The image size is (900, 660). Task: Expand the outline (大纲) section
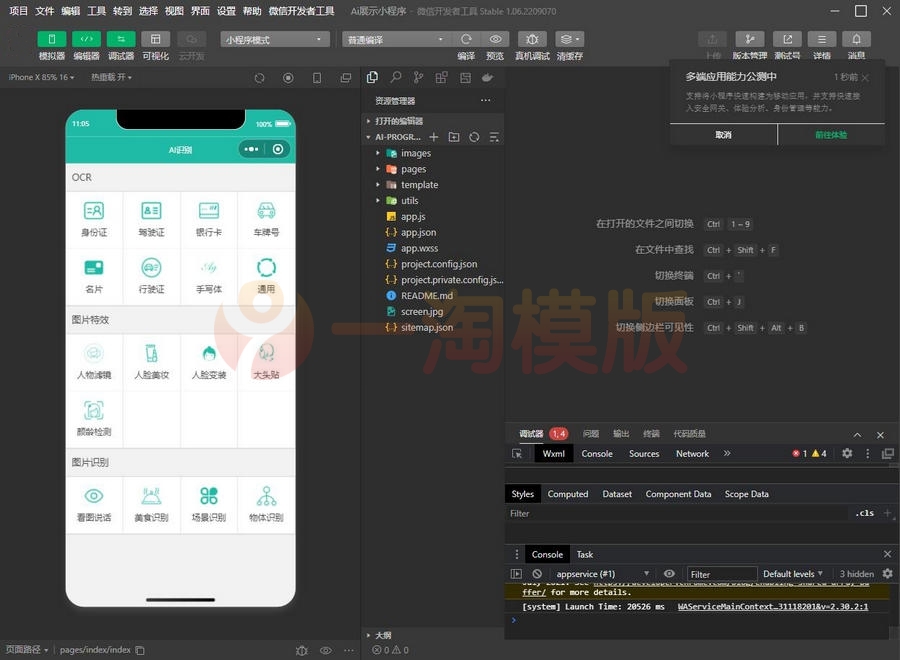(433, 635)
